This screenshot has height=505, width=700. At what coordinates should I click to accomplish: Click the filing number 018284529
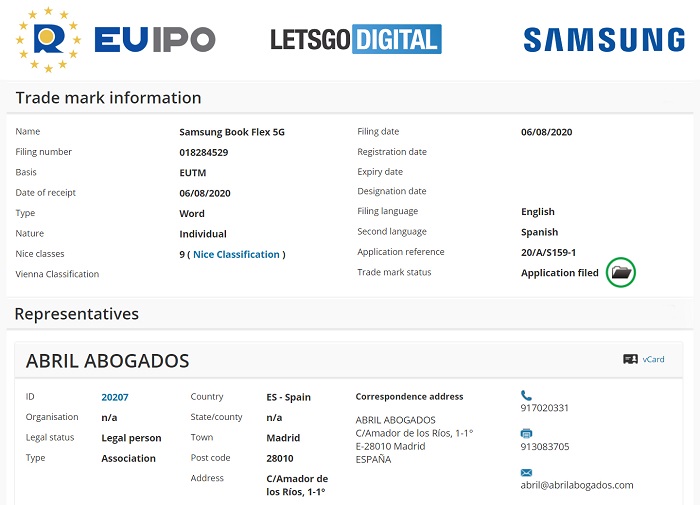click(x=204, y=152)
